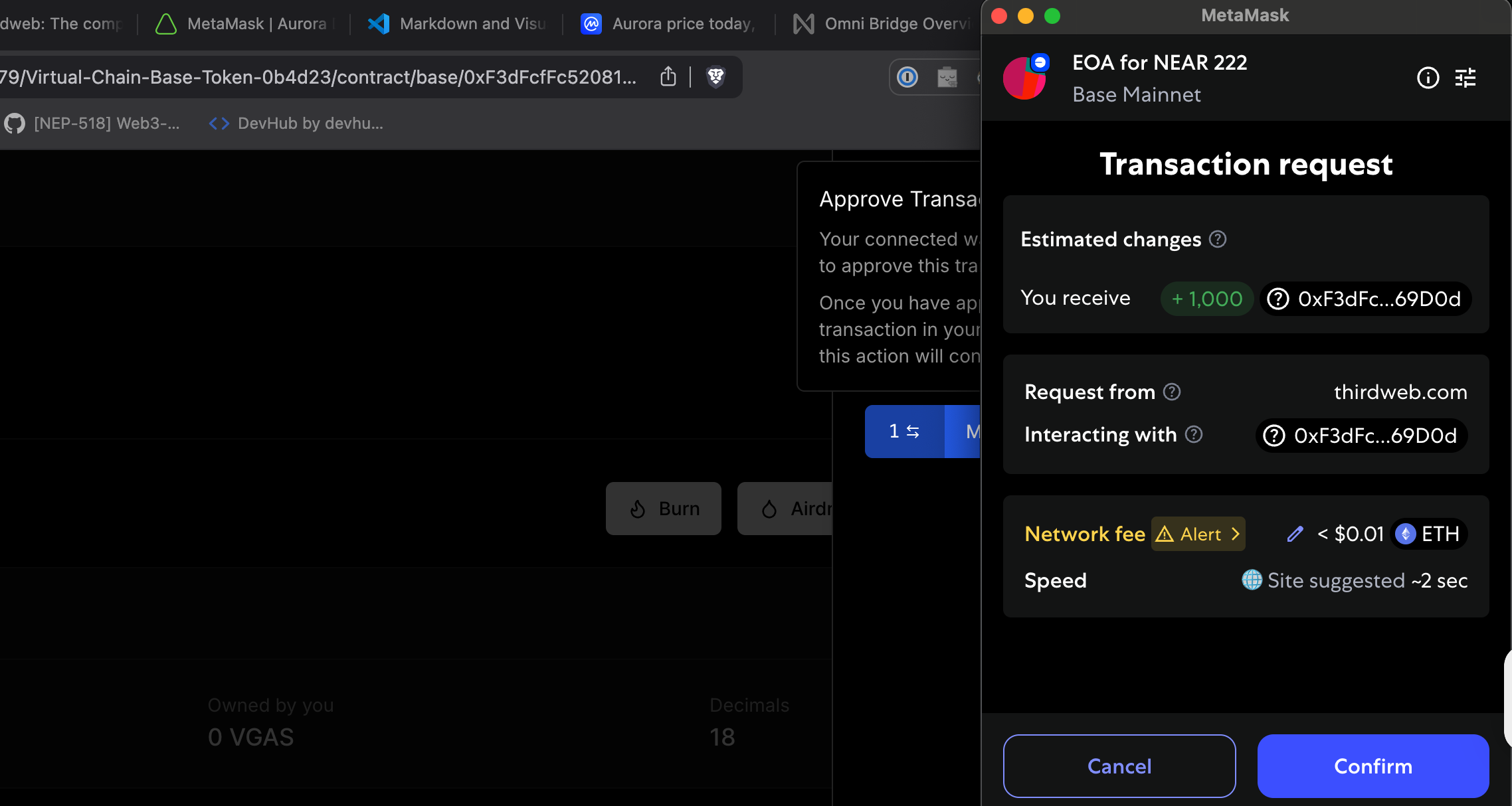
Task: Expand the Network fee Alert details
Action: point(1197,534)
